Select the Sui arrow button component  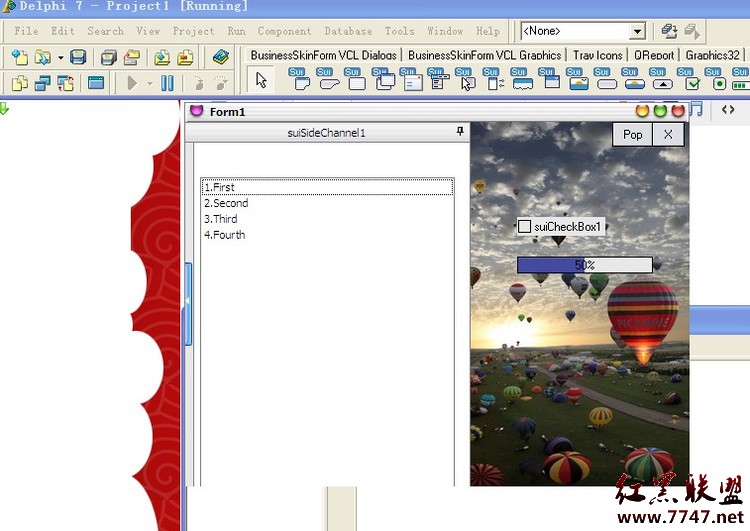tap(661, 79)
